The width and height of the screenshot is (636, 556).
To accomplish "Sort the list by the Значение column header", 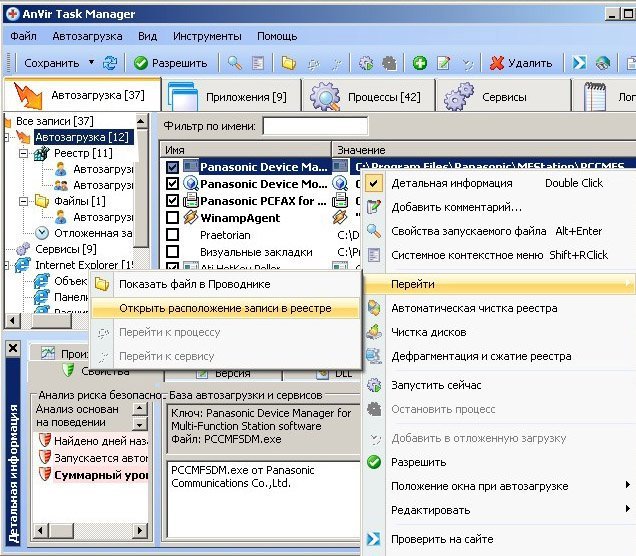I will click(483, 150).
